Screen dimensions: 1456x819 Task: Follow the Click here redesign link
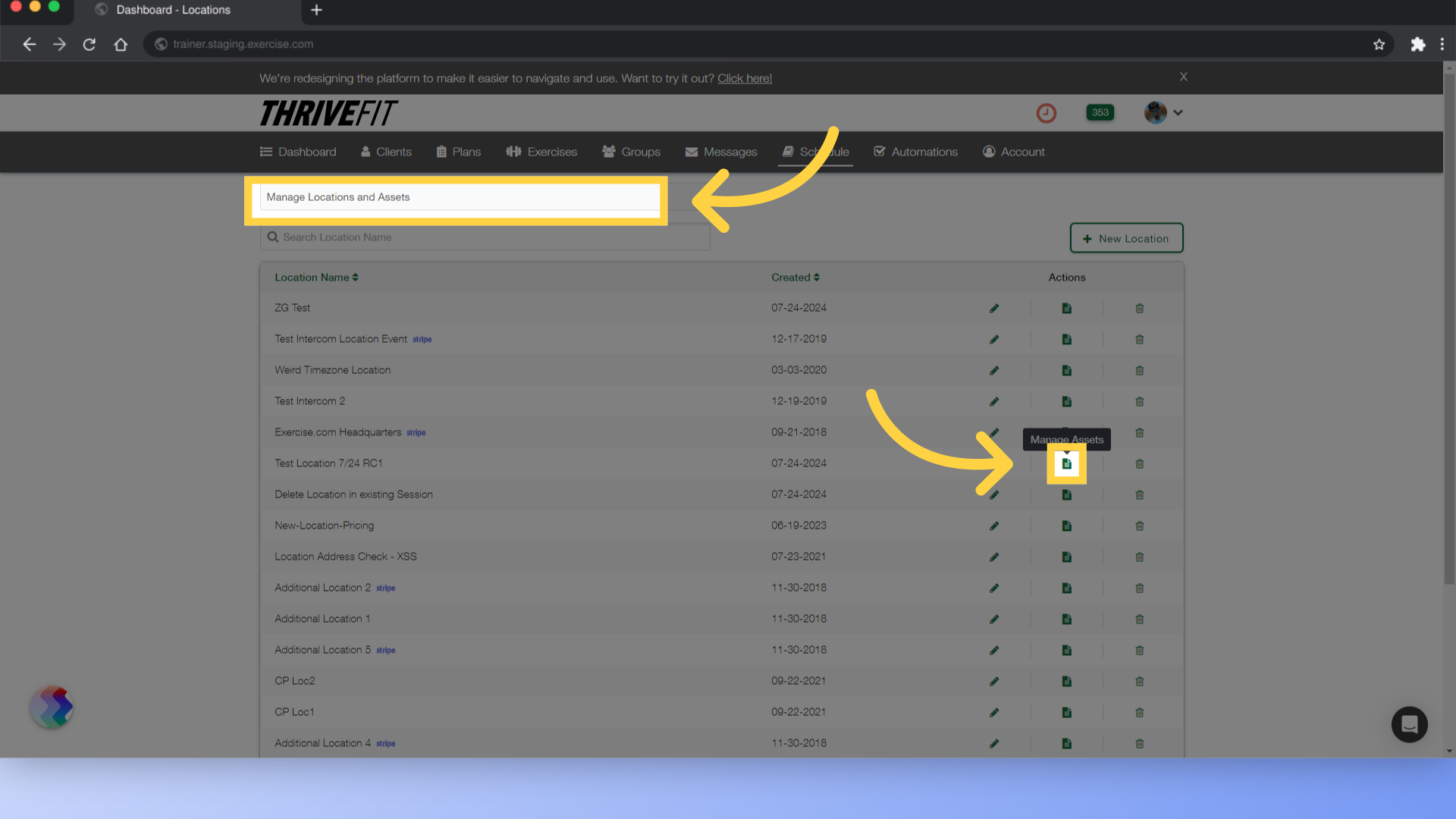[744, 78]
